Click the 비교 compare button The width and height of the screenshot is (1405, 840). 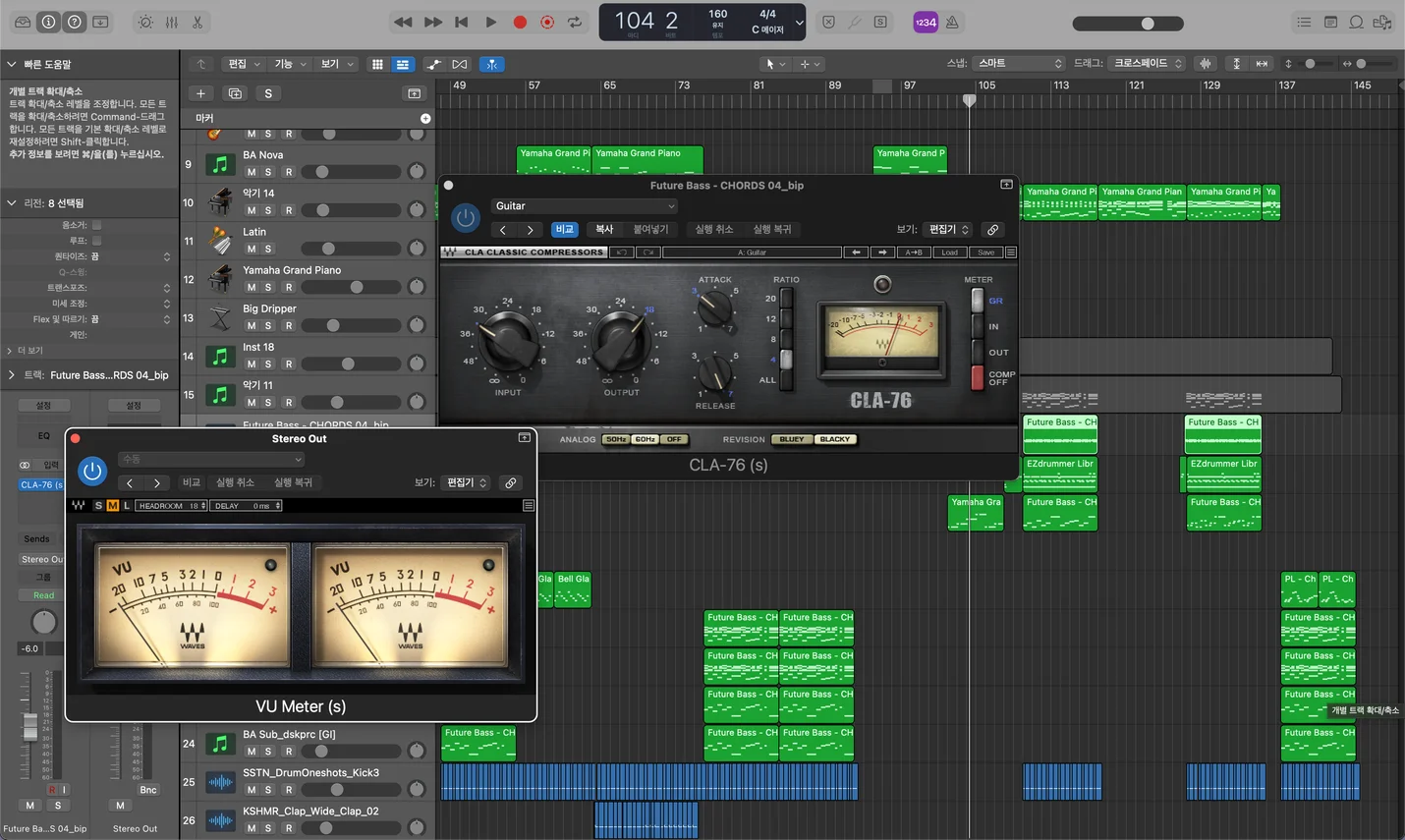(x=564, y=230)
